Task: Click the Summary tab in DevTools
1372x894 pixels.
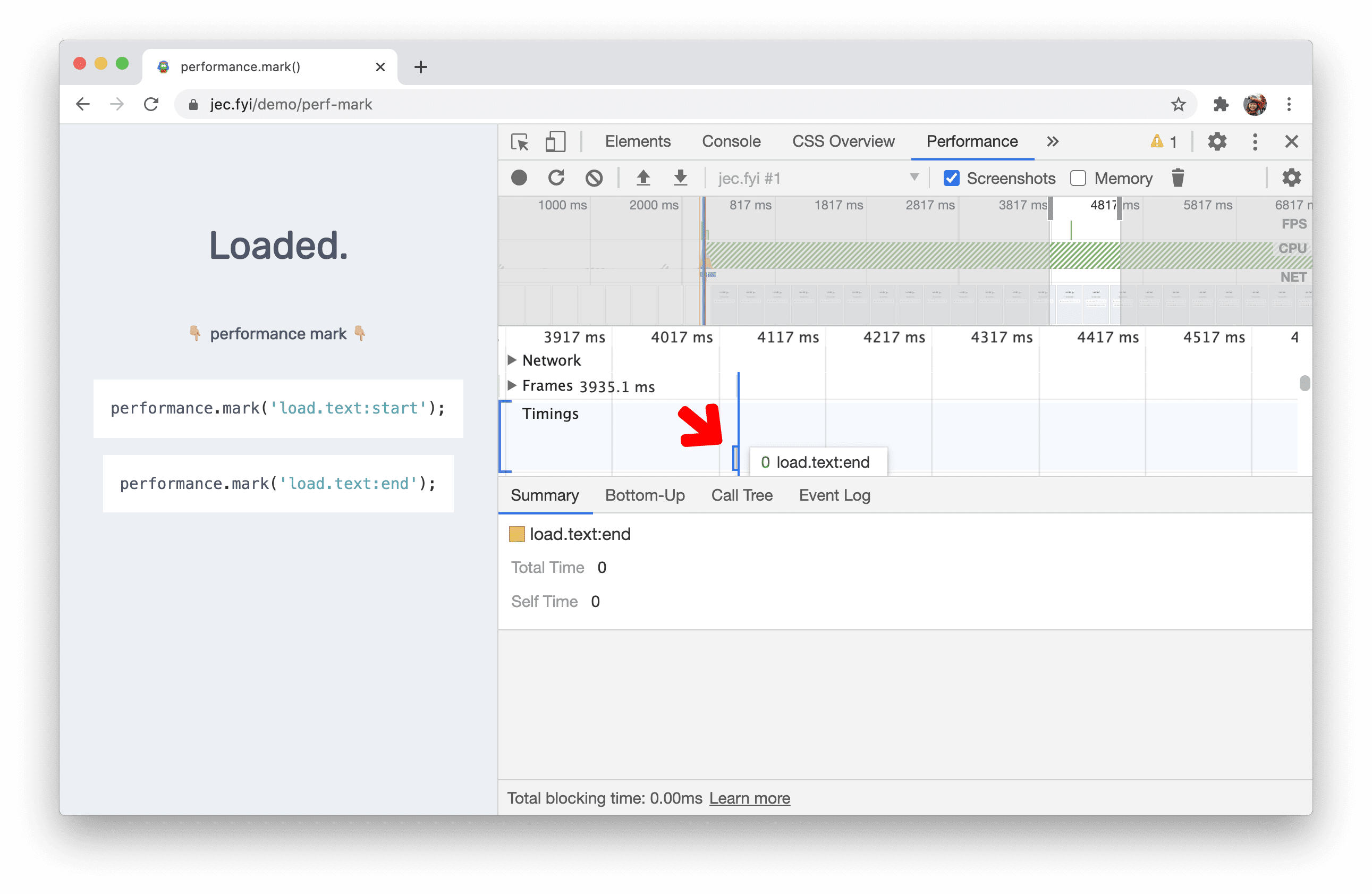Action: click(x=544, y=495)
